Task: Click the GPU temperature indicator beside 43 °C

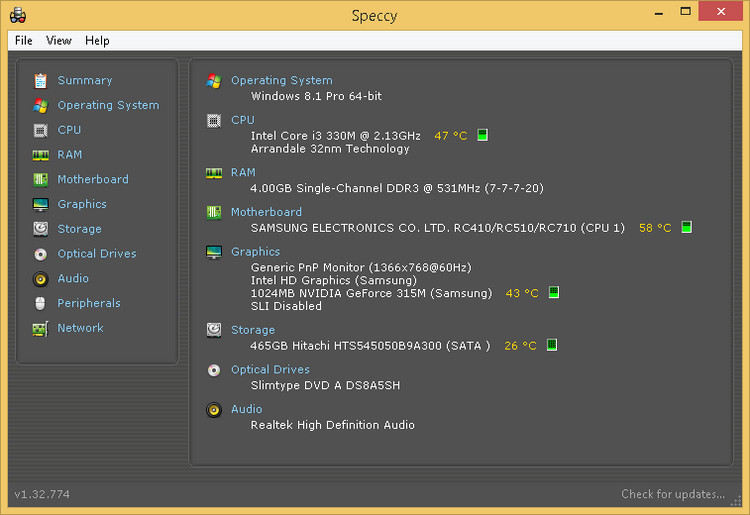Action: click(553, 292)
